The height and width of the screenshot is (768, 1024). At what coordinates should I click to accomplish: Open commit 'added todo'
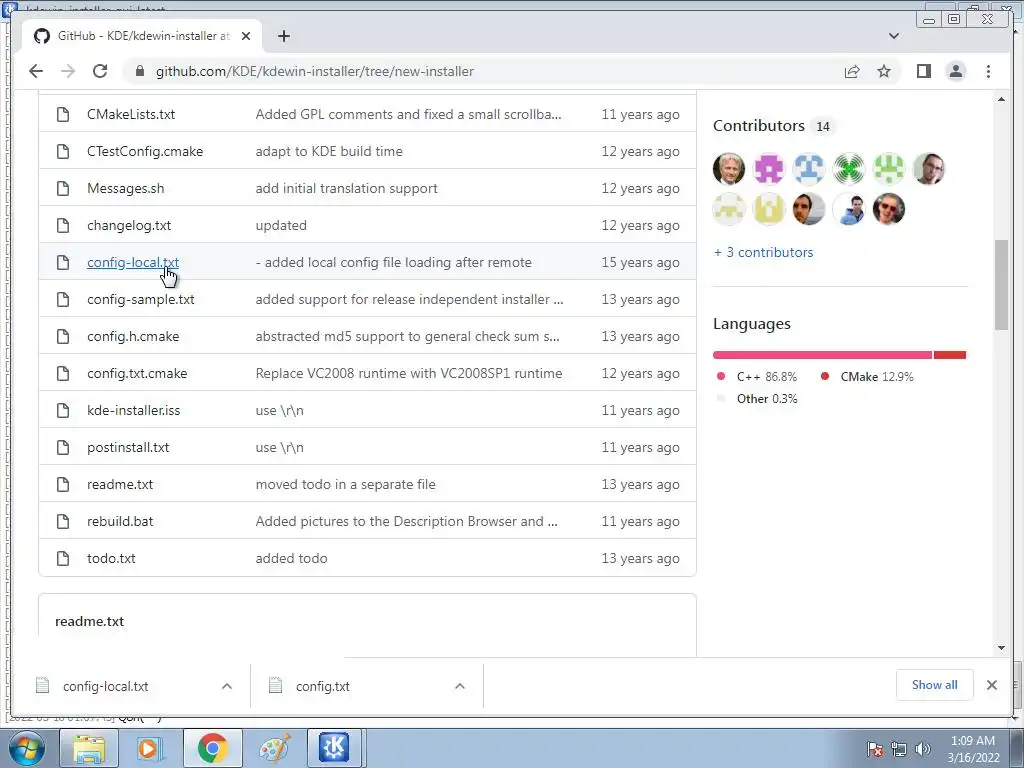pos(291,558)
